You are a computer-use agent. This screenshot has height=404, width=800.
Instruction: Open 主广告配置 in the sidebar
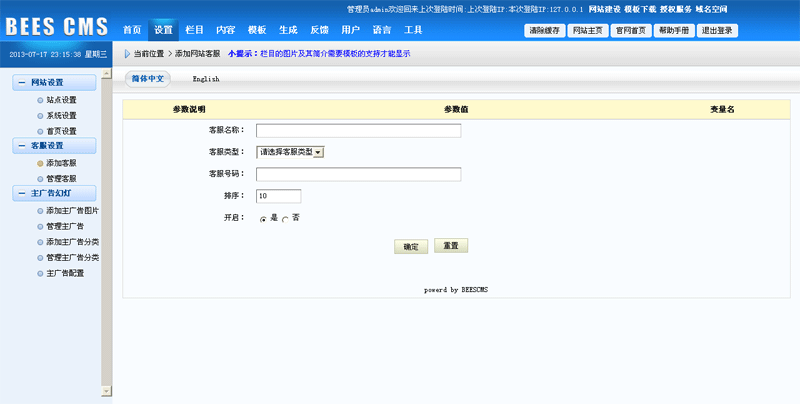[65, 273]
